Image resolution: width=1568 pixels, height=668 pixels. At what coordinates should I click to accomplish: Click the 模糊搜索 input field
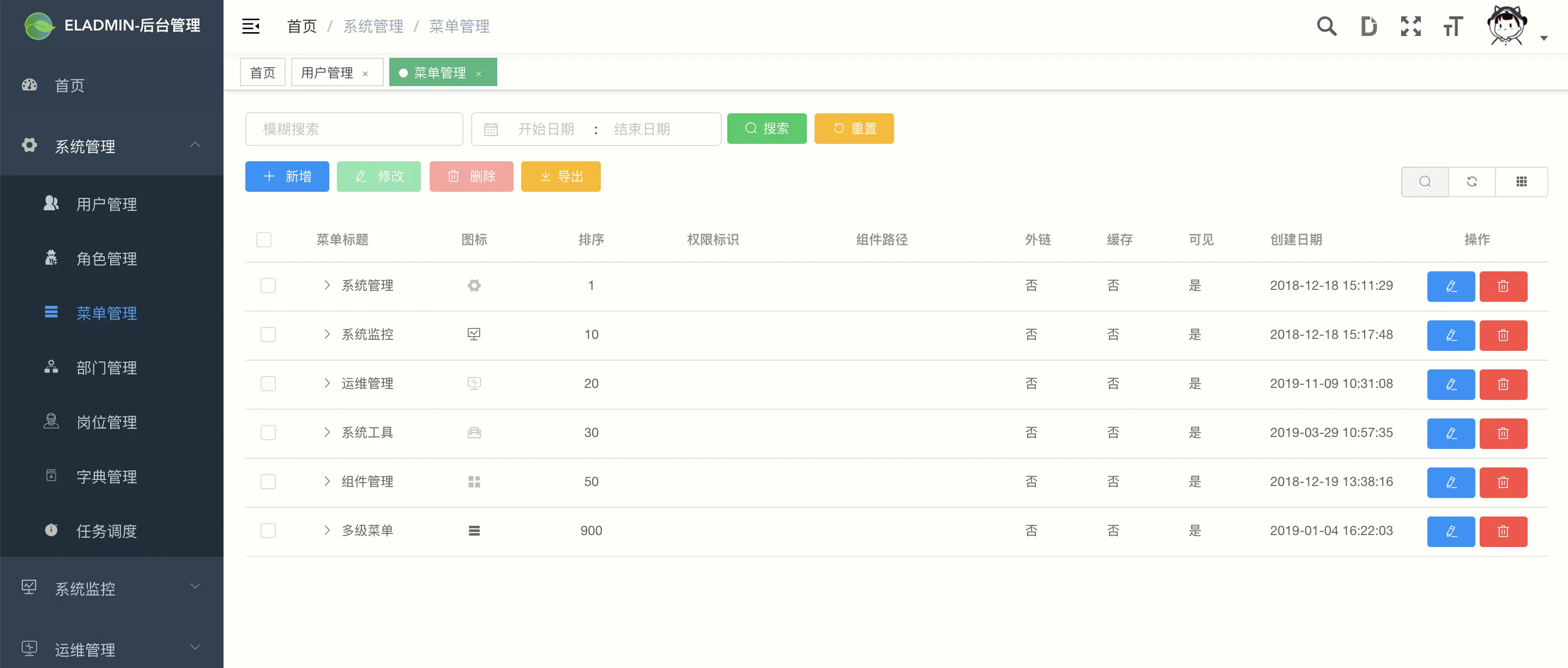[x=354, y=129]
